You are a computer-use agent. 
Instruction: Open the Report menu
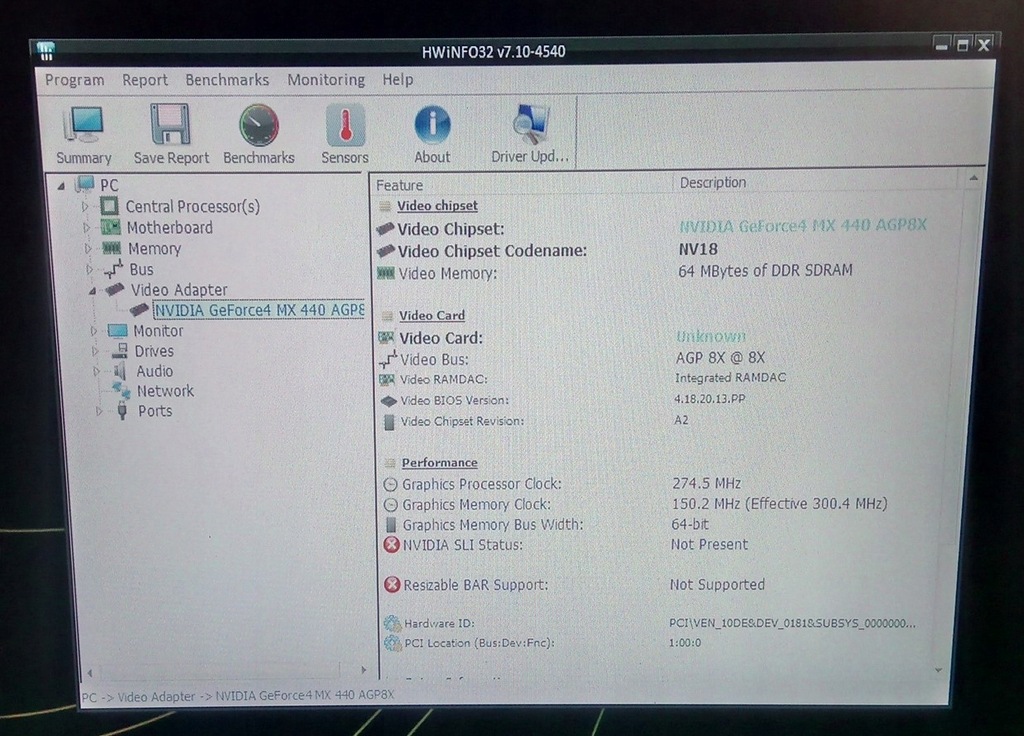(x=145, y=80)
